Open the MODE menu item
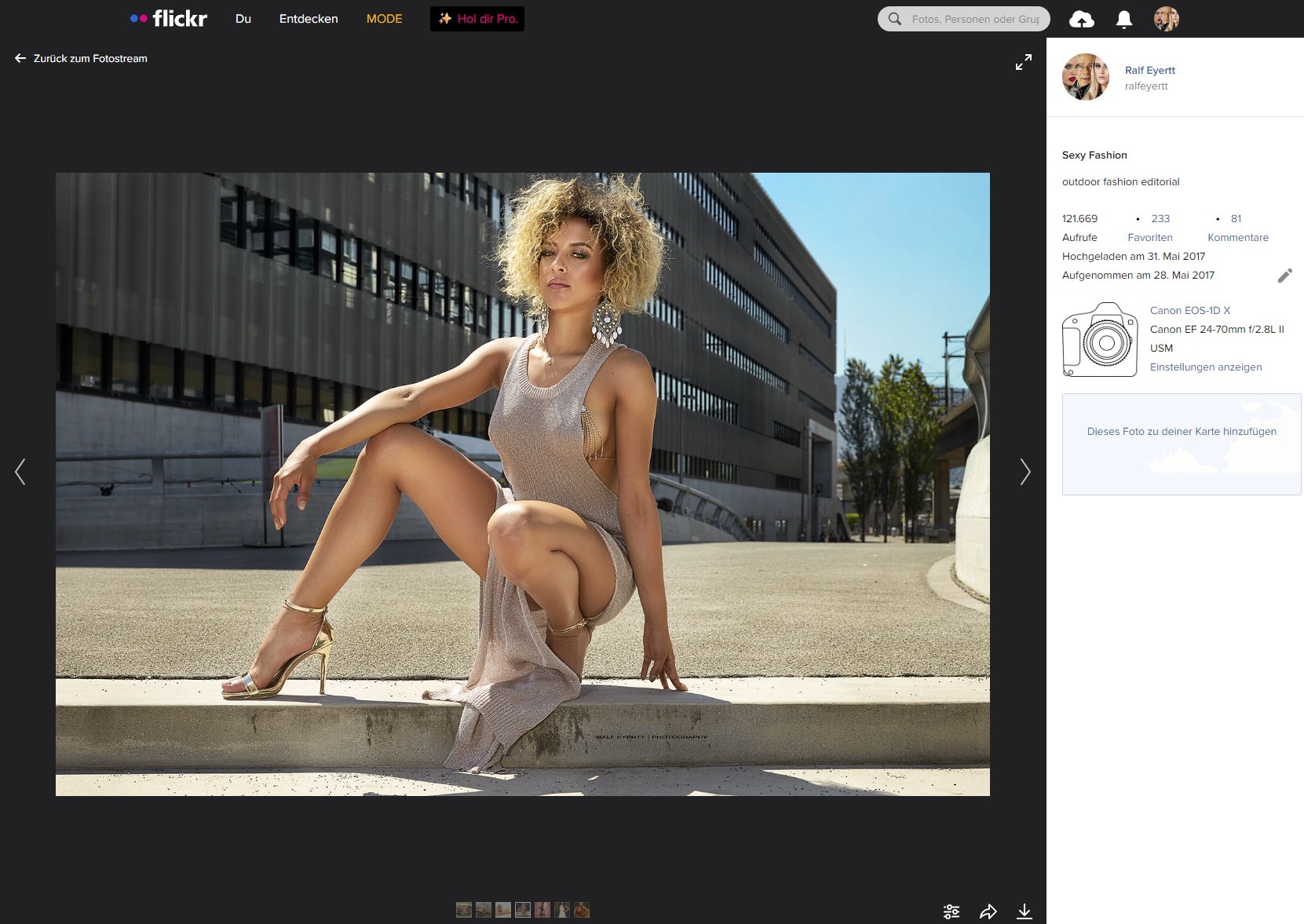This screenshot has width=1304, height=924. click(385, 19)
